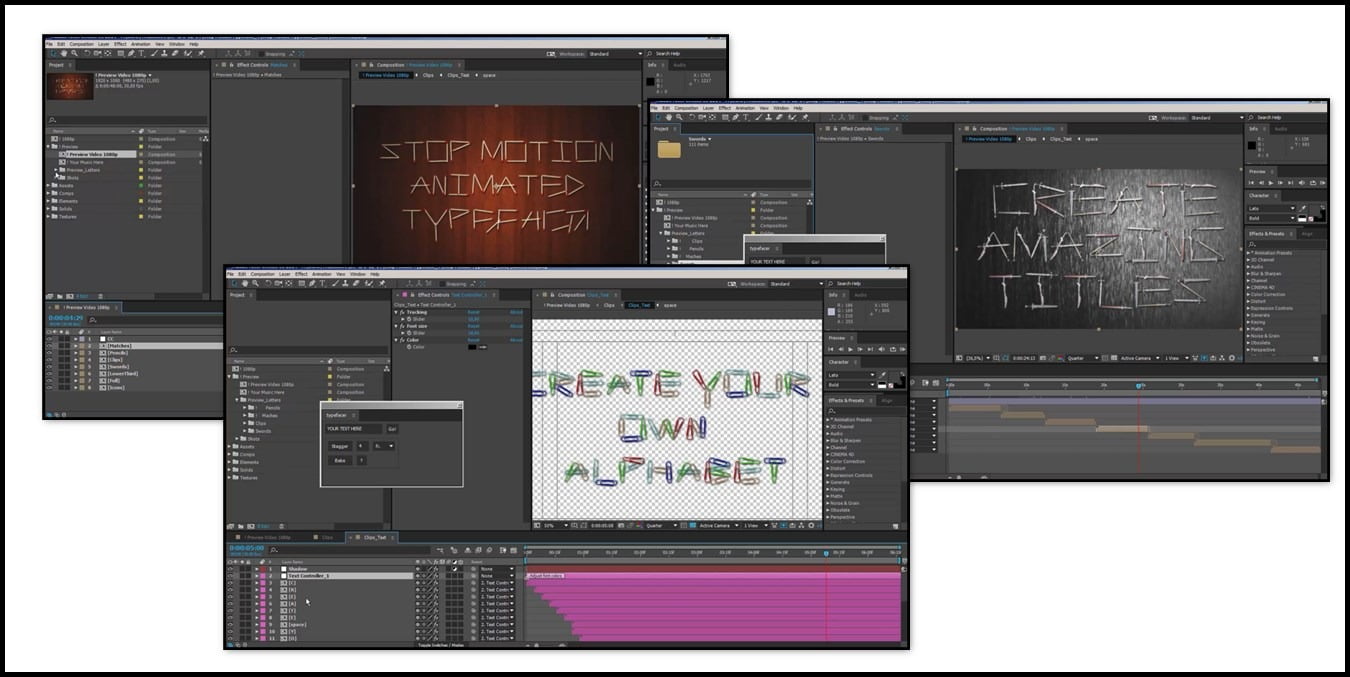Click the black Color swatch in Effect Controls
The height and width of the screenshot is (677, 1350).
(472, 347)
